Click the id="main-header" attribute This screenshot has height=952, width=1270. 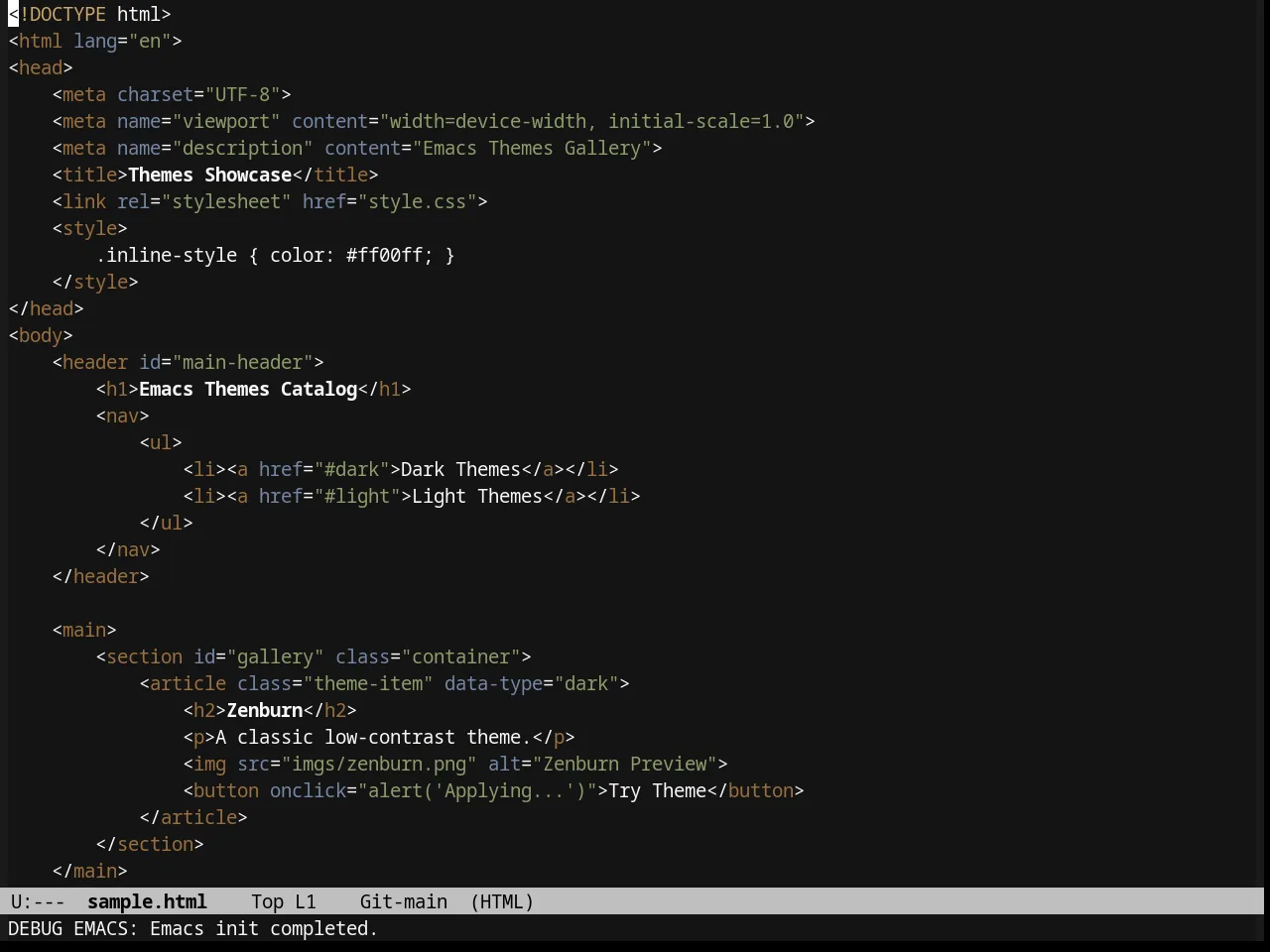pyautogui.click(x=226, y=362)
